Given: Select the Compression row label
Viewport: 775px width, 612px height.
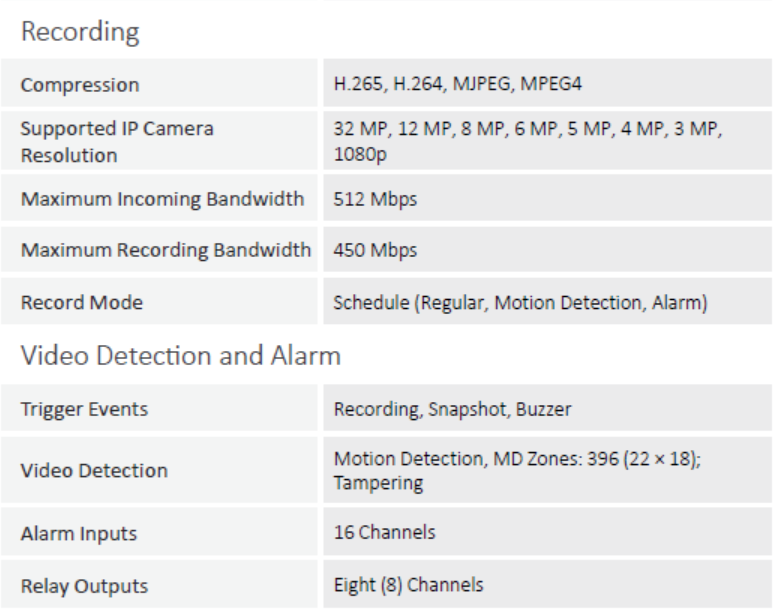Looking at the screenshot, I should [80, 85].
